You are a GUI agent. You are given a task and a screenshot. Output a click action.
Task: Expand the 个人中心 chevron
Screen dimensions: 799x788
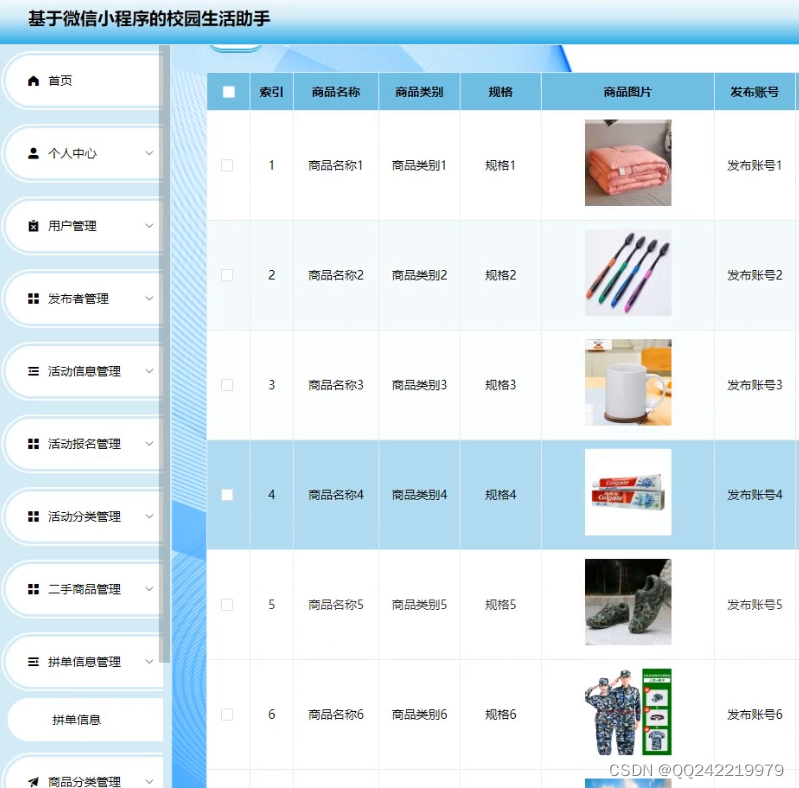click(x=149, y=153)
